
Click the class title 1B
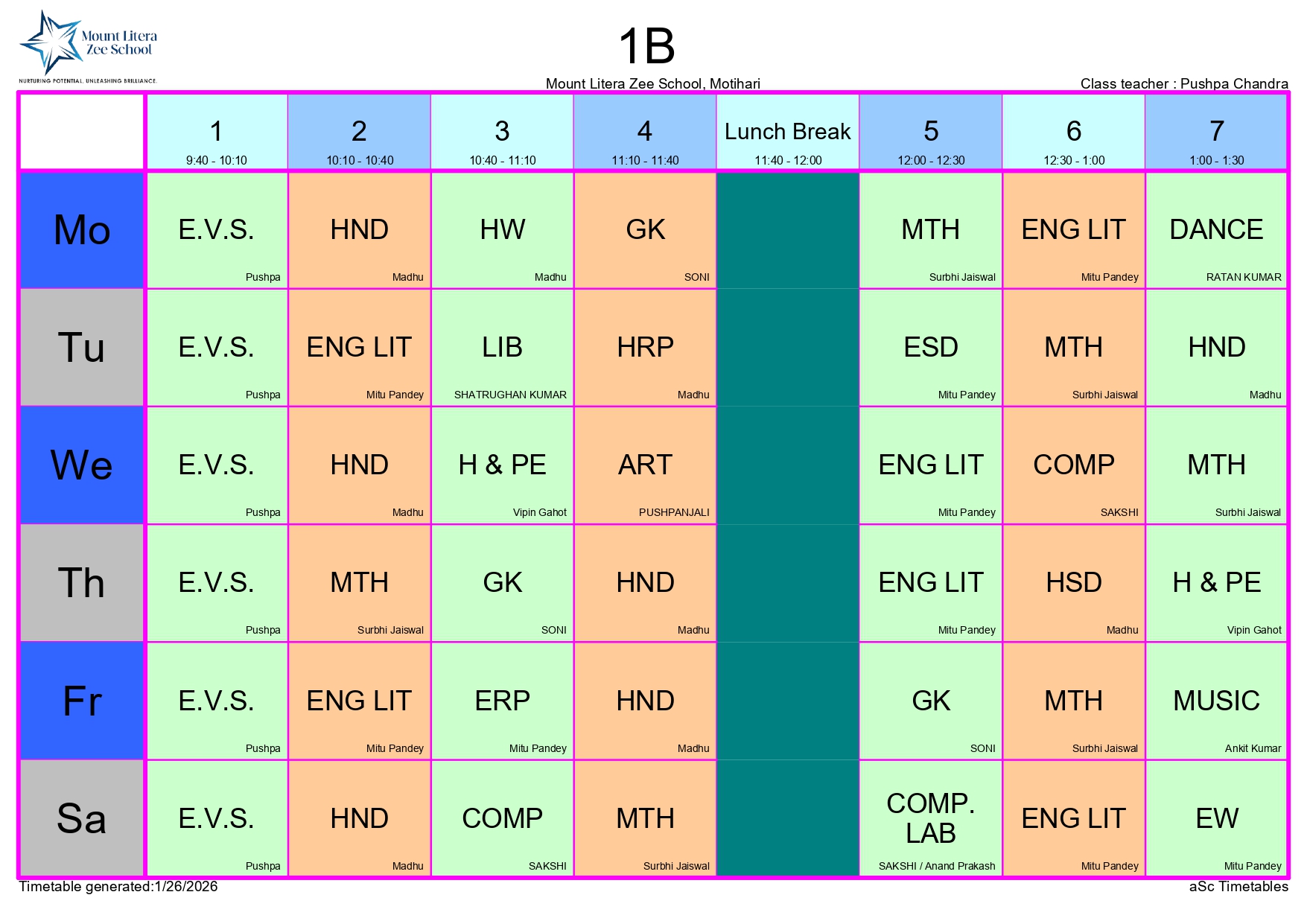pos(646,46)
